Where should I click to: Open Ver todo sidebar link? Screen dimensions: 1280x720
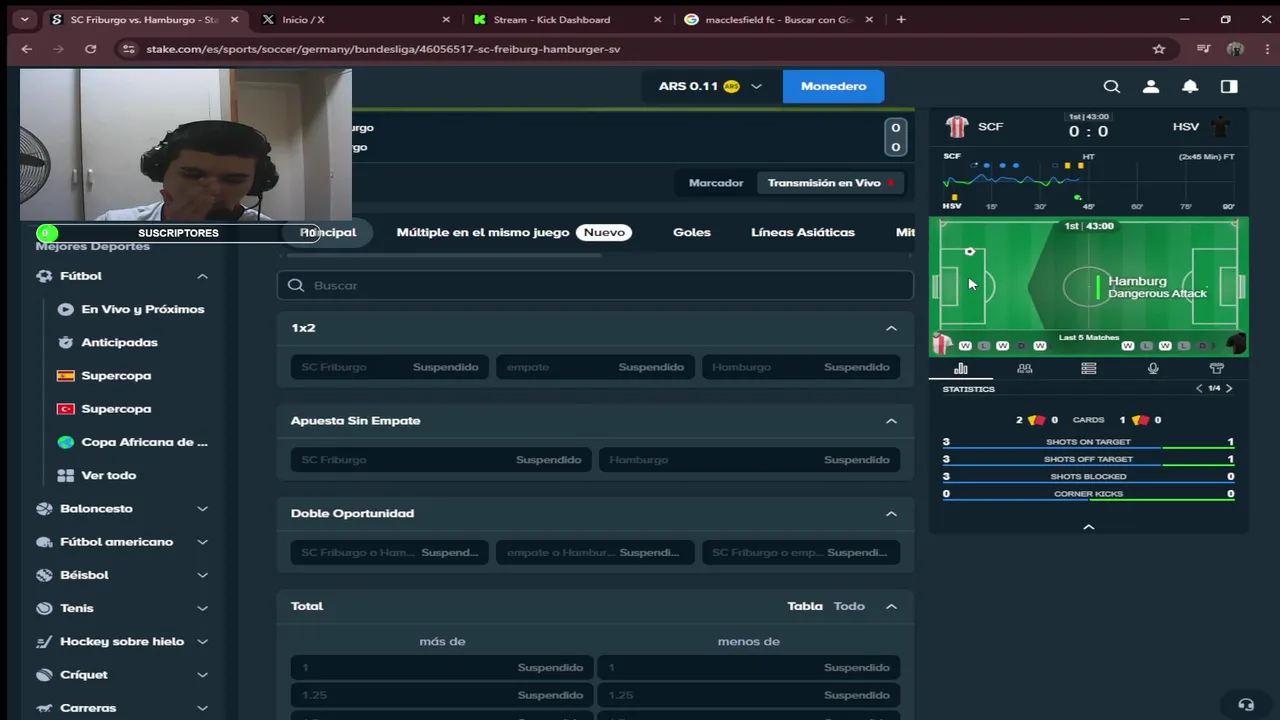click(108, 475)
